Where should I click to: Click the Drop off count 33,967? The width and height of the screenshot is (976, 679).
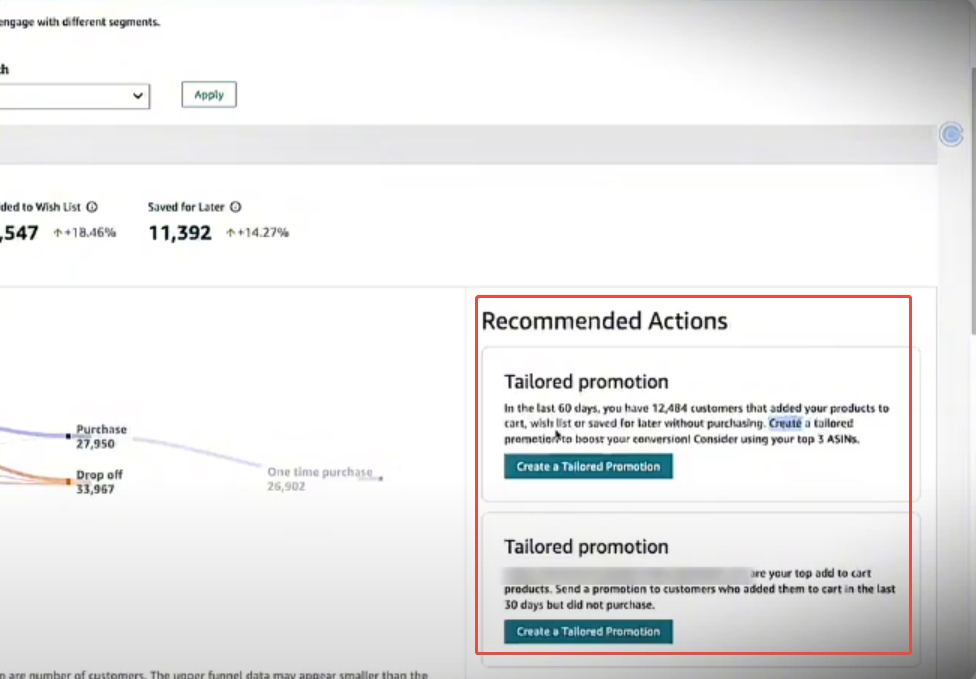click(x=98, y=490)
